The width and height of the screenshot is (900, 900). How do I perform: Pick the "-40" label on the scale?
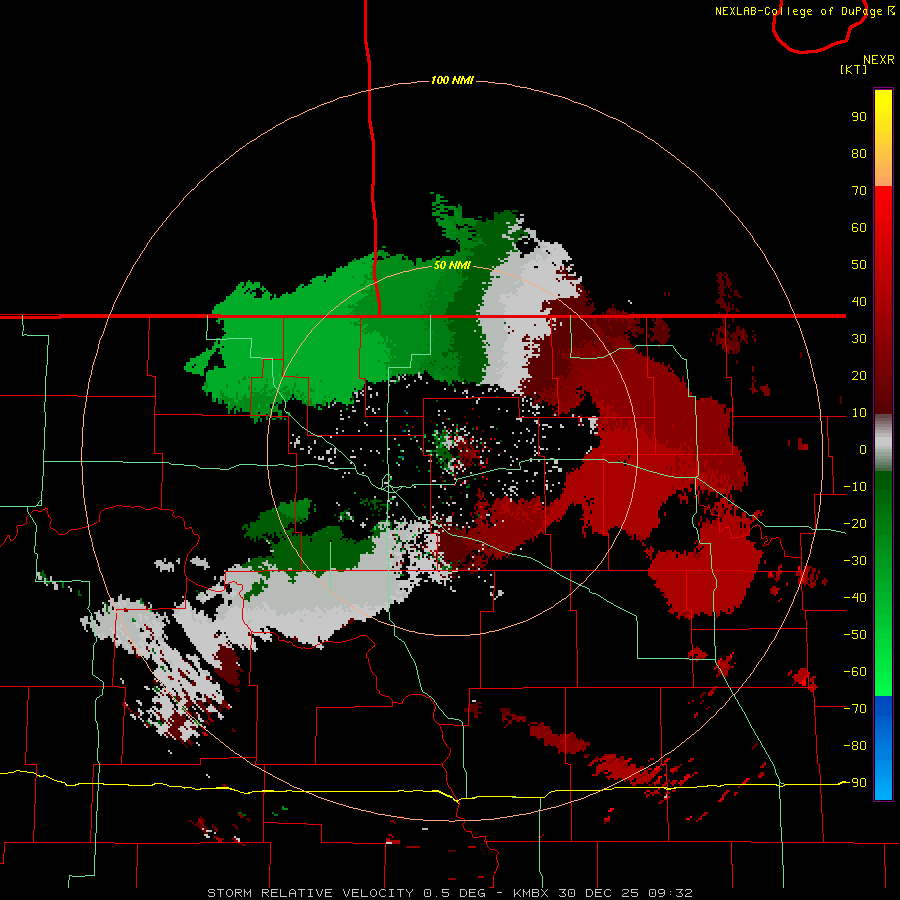[855, 598]
